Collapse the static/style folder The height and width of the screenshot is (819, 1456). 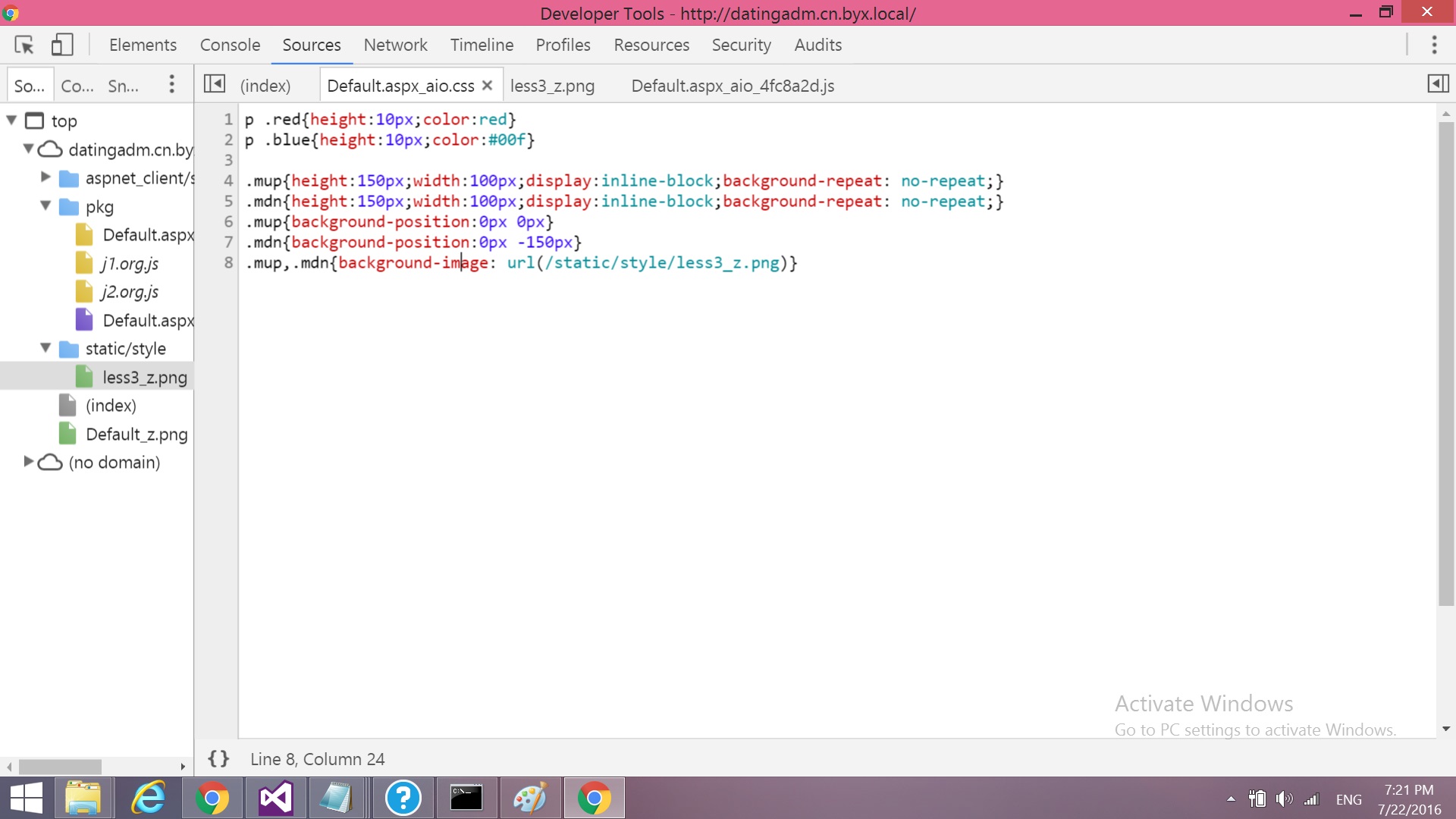coord(44,348)
